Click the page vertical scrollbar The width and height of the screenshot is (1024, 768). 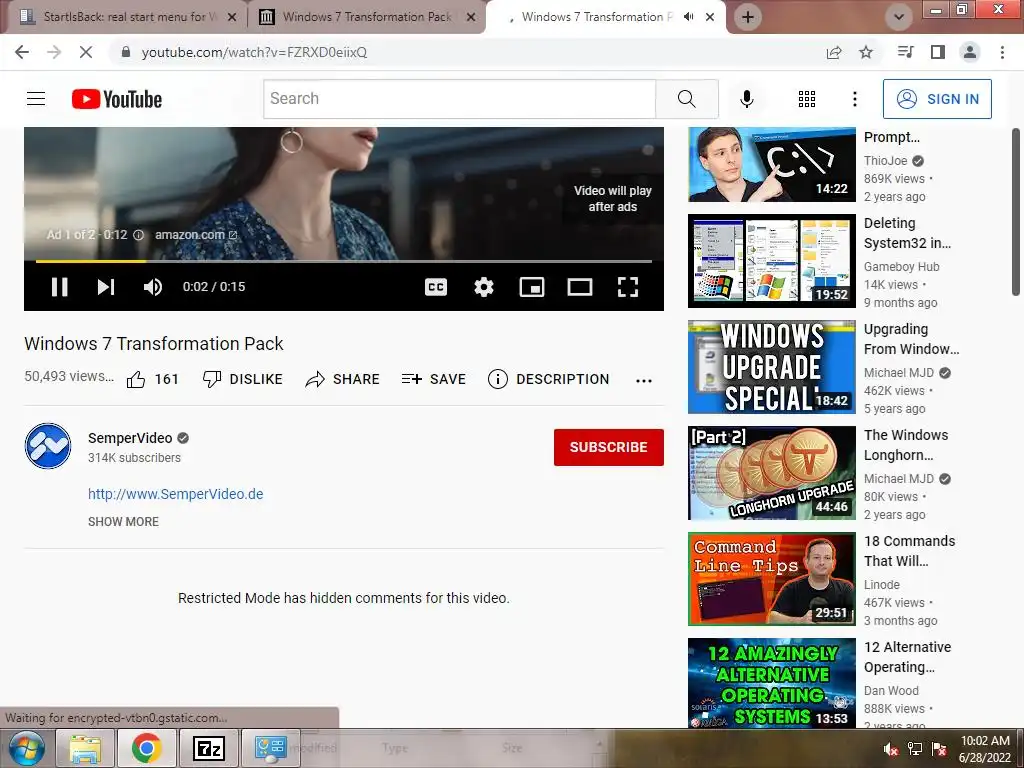1016,211
